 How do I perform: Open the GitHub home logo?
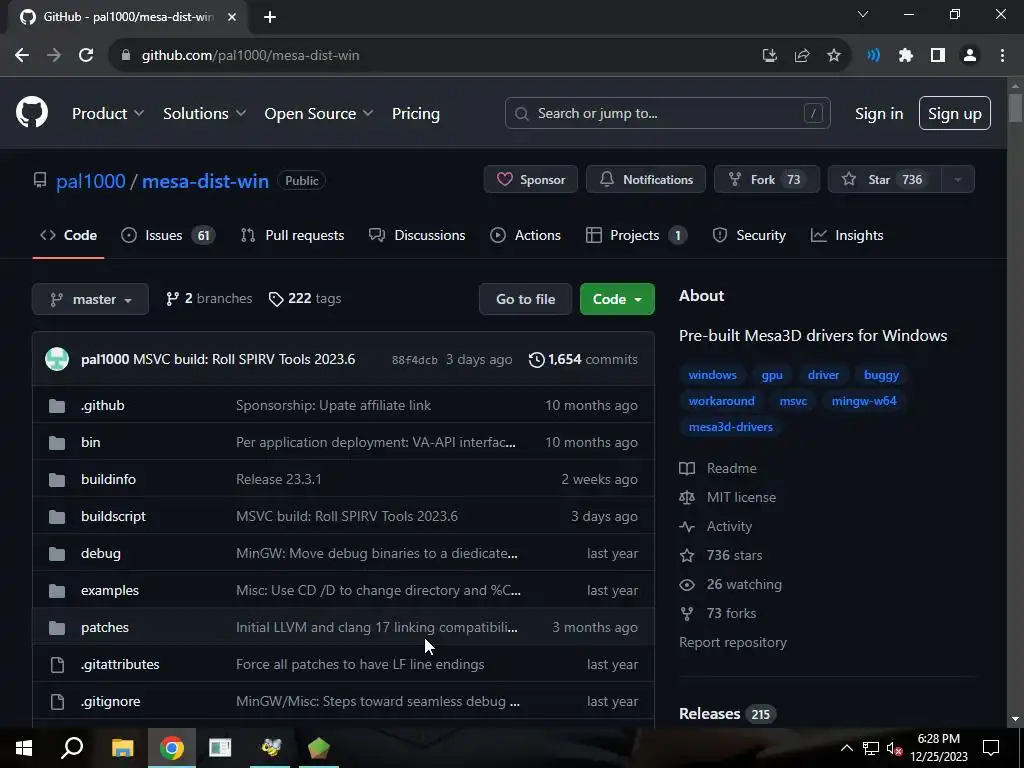[32, 112]
